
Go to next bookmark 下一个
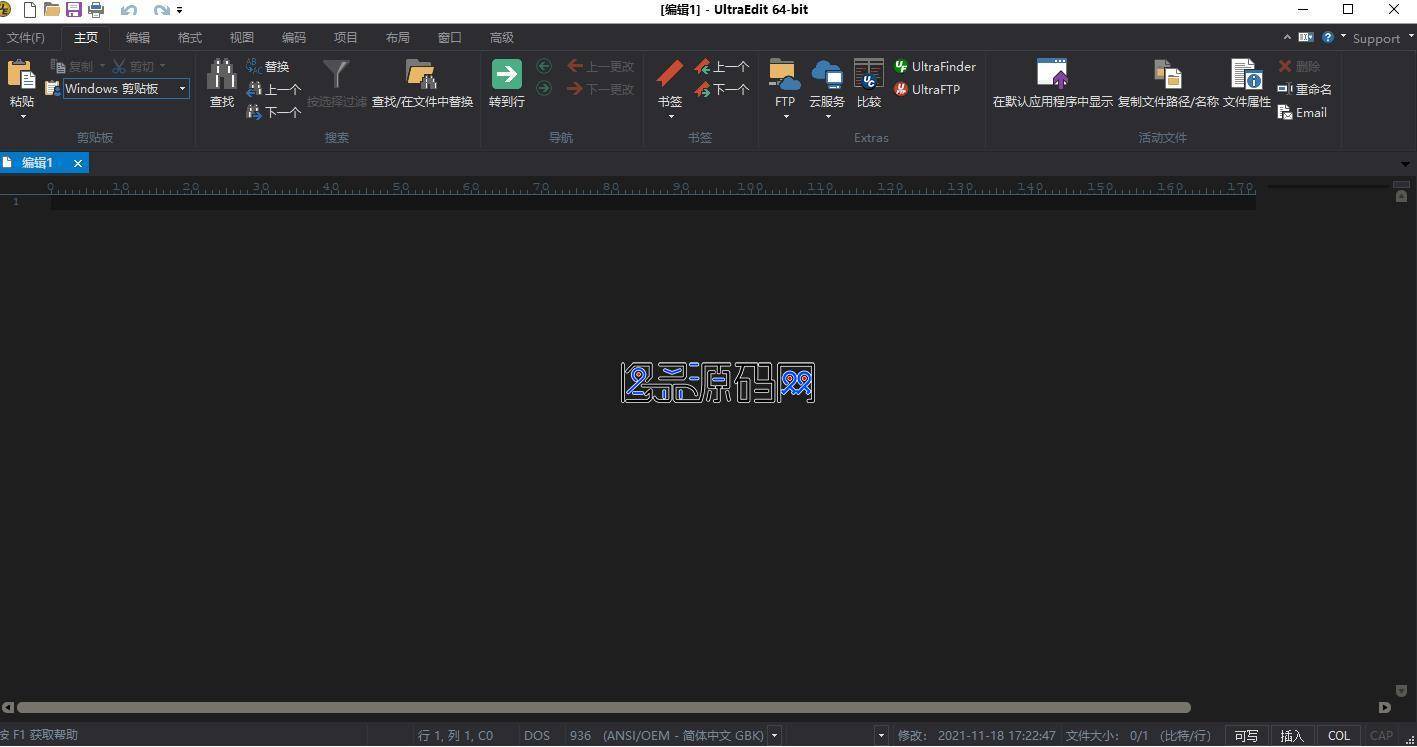point(721,89)
